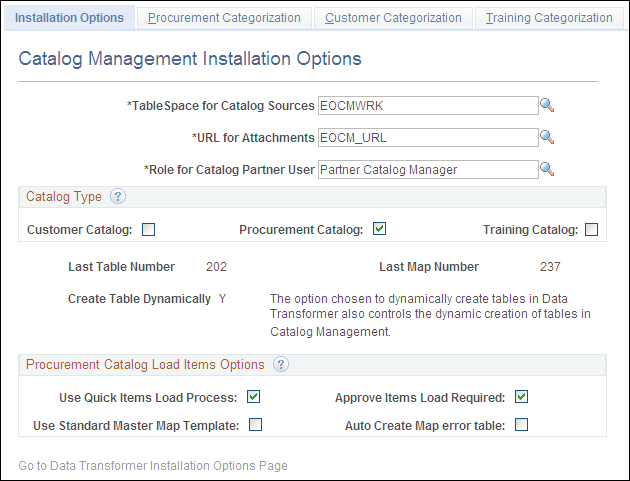
Task: Open the Customer Categorization tab
Action: (x=393, y=18)
